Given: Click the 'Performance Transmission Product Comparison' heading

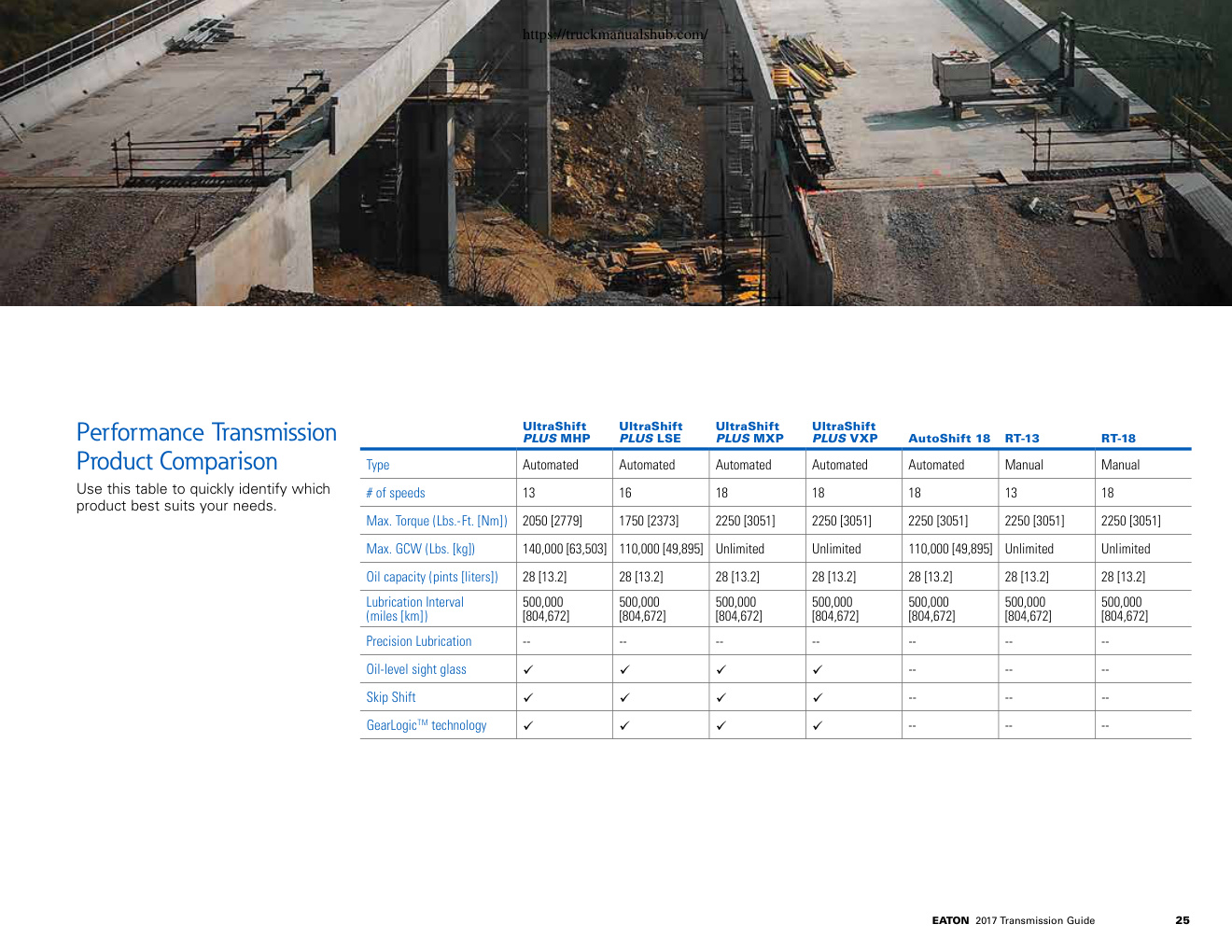Looking at the screenshot, I should [206, 447].
